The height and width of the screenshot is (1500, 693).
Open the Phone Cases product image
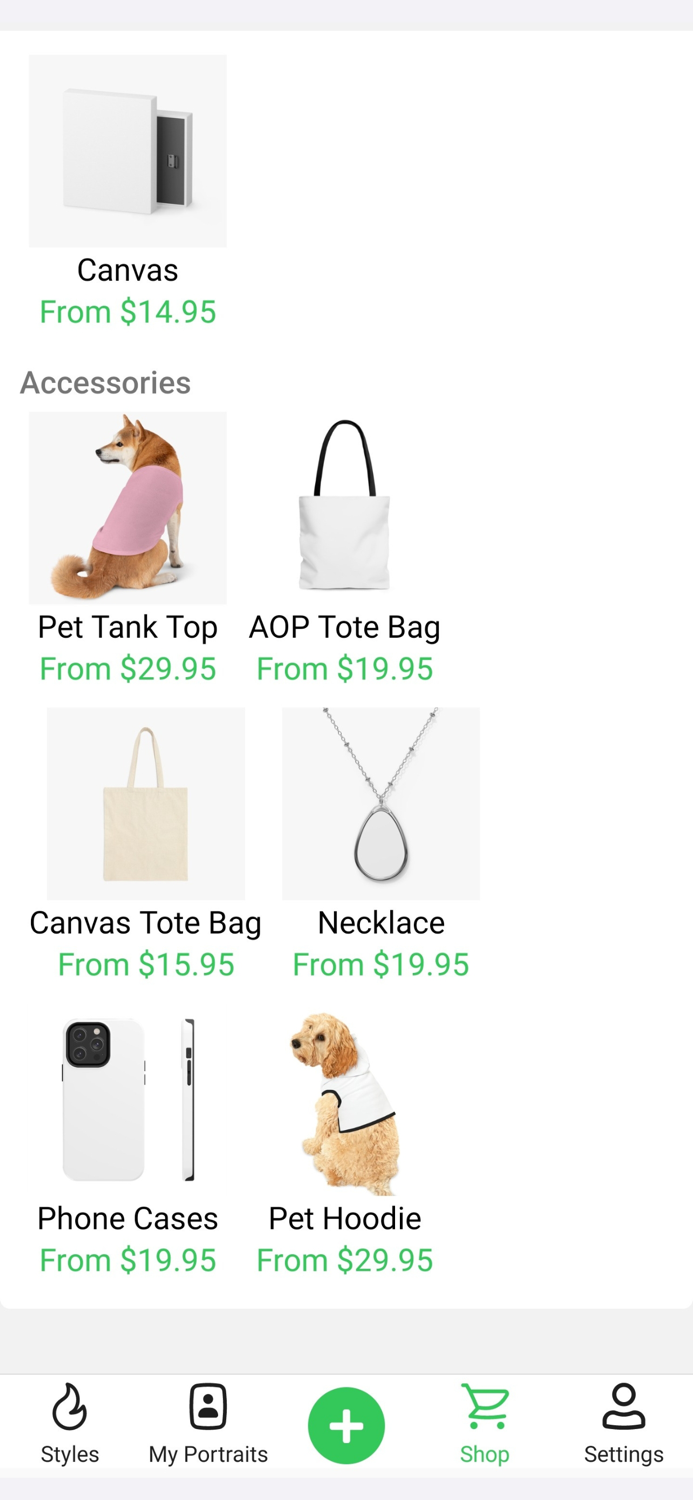tap(128, 1100)
